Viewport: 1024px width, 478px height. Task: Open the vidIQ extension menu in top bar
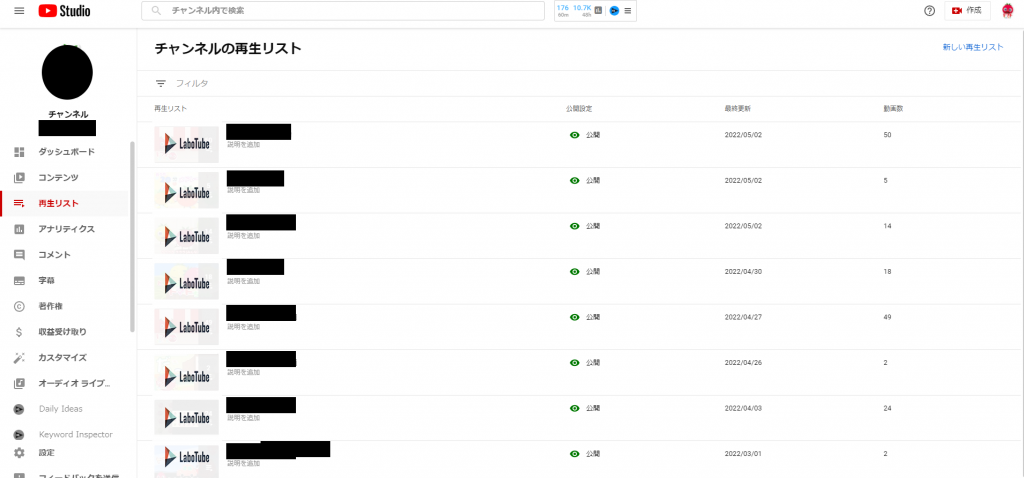pyautogui.click(x=627, y=11)
